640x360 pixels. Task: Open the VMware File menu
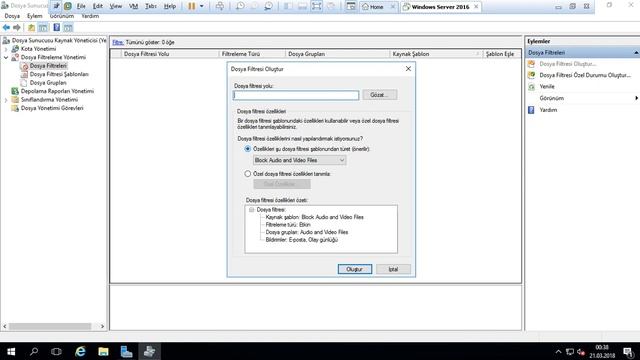(81, 6)
